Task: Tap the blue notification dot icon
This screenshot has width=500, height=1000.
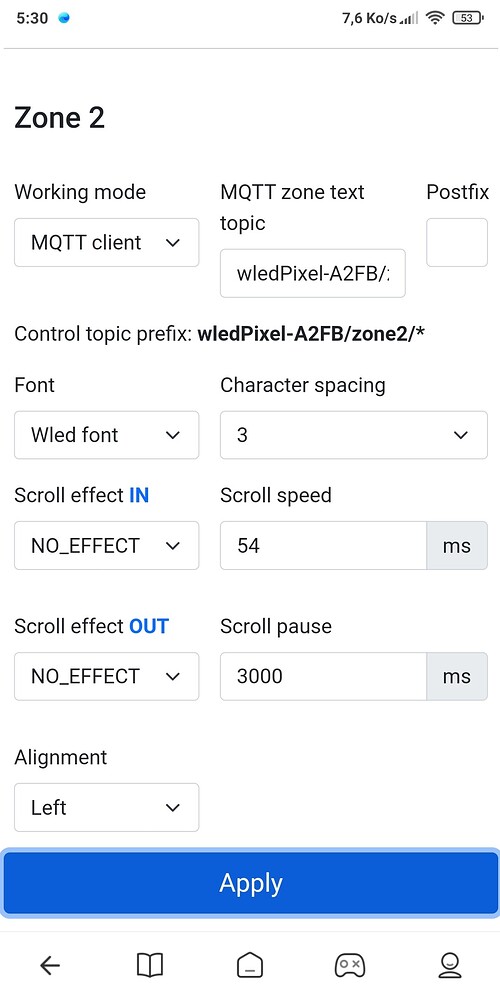Action: point(63,18)
